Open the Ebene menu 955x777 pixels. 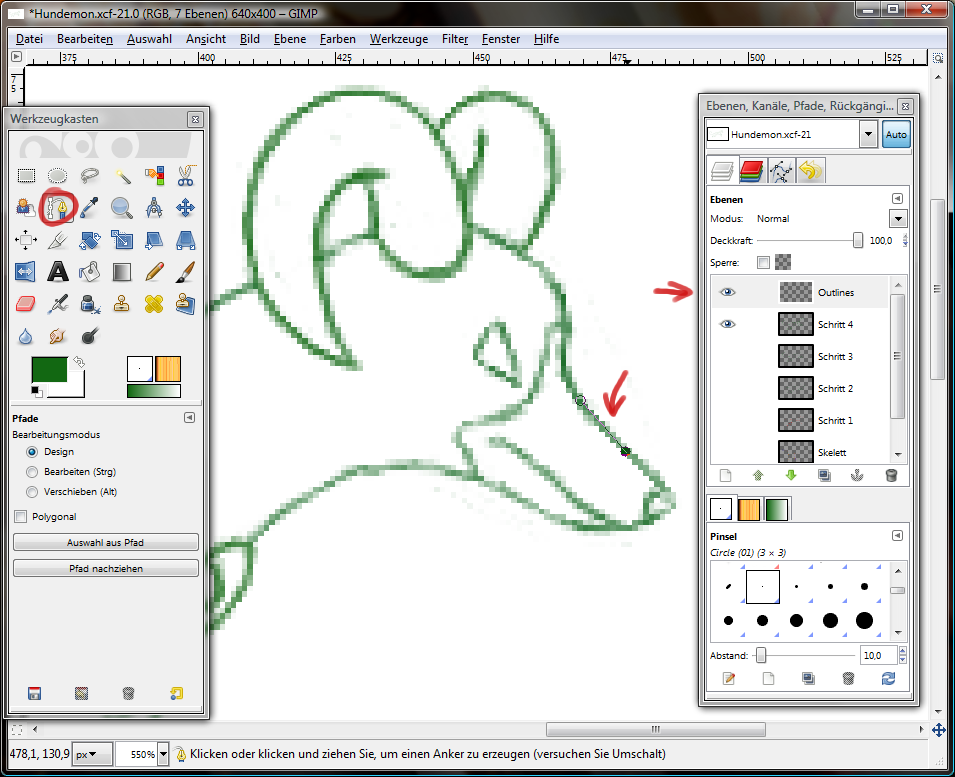(x=290, y=39)
